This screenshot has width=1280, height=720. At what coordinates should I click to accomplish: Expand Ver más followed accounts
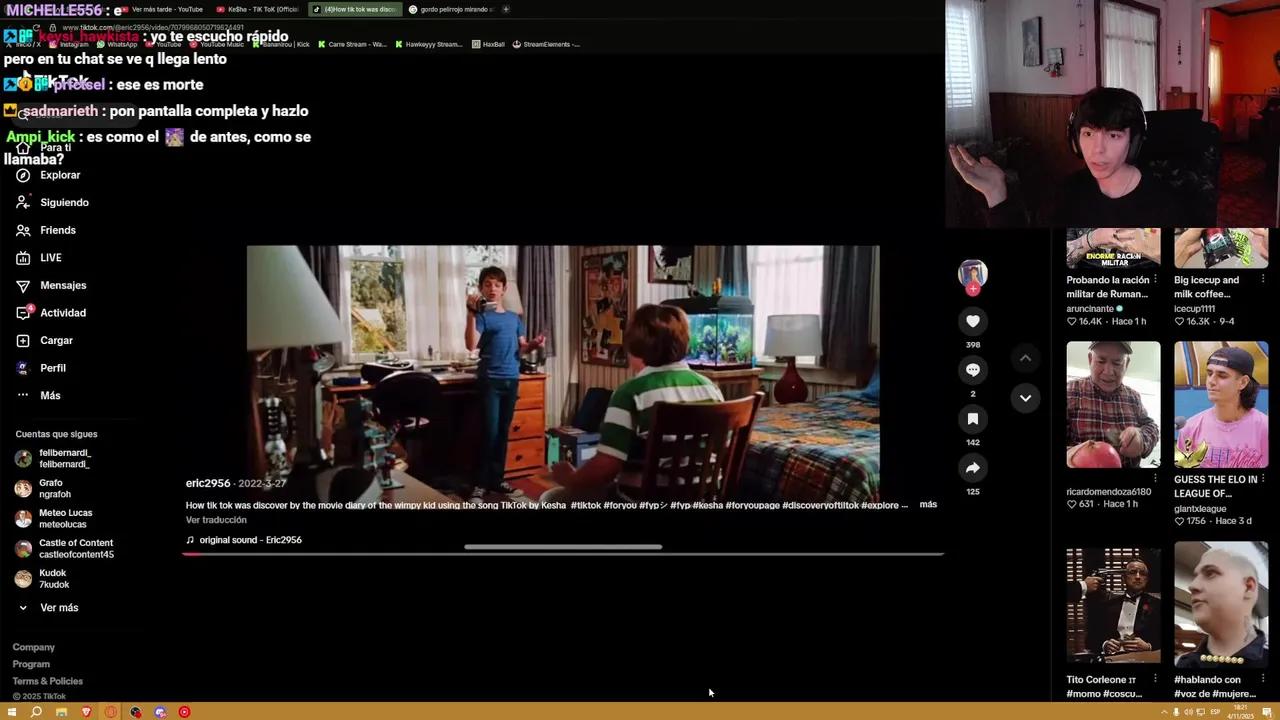pyautogui.click(x=47, y=608)
